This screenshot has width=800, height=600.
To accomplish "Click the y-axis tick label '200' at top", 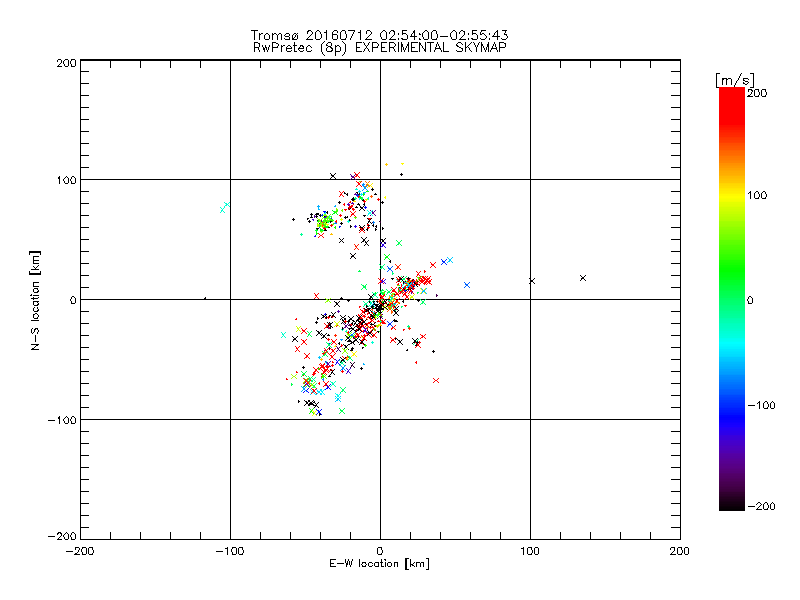I will coord(66,63).
